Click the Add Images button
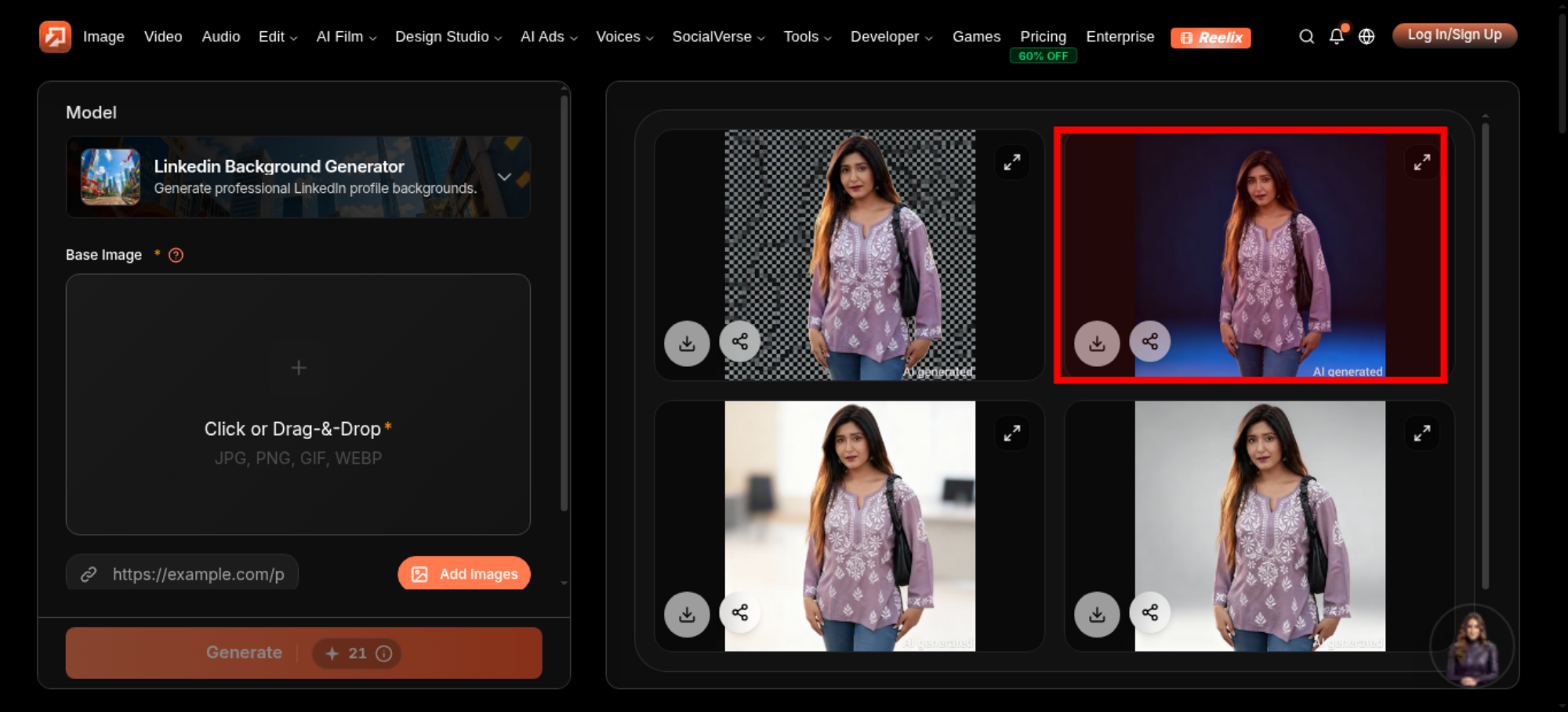The width and height of the screenshot is (1568, 712). [464, 574]
